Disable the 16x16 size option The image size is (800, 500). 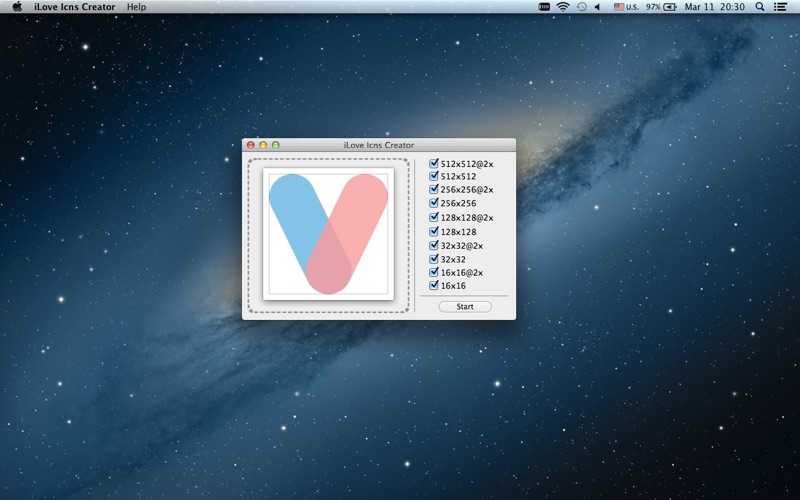click(x=434, y=285)
